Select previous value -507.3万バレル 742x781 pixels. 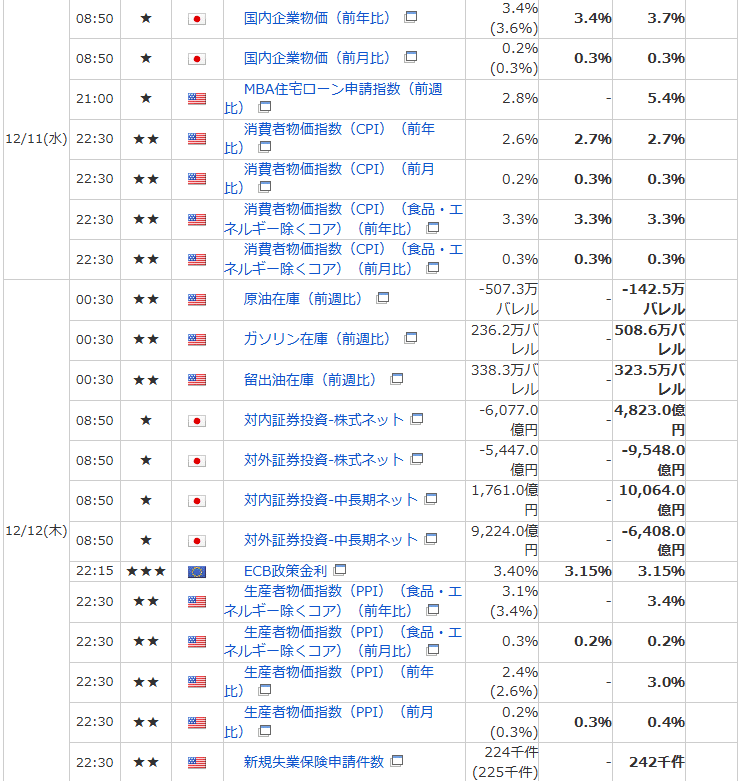coord(508,299)
